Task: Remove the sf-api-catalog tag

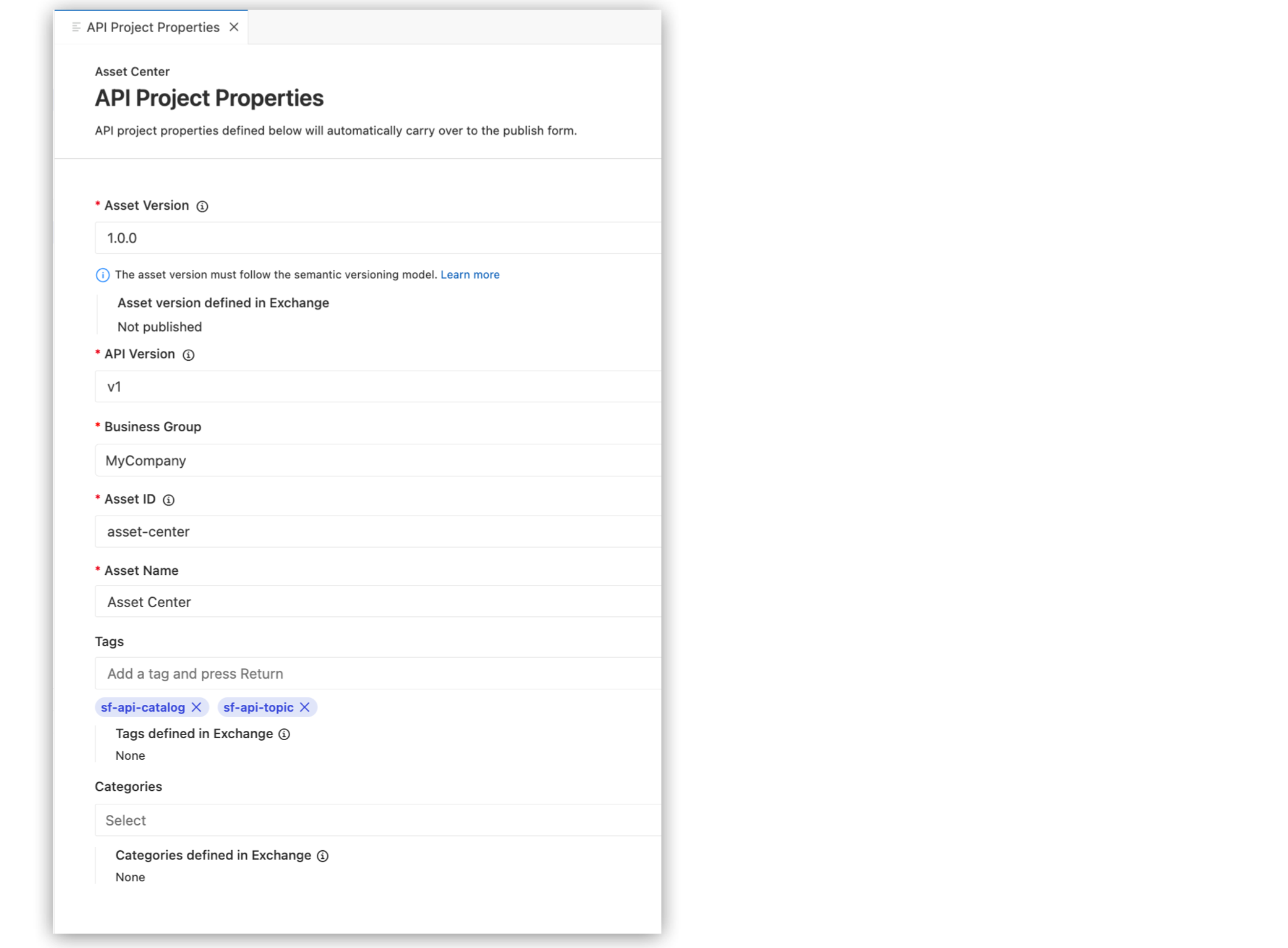Action: 197,707
